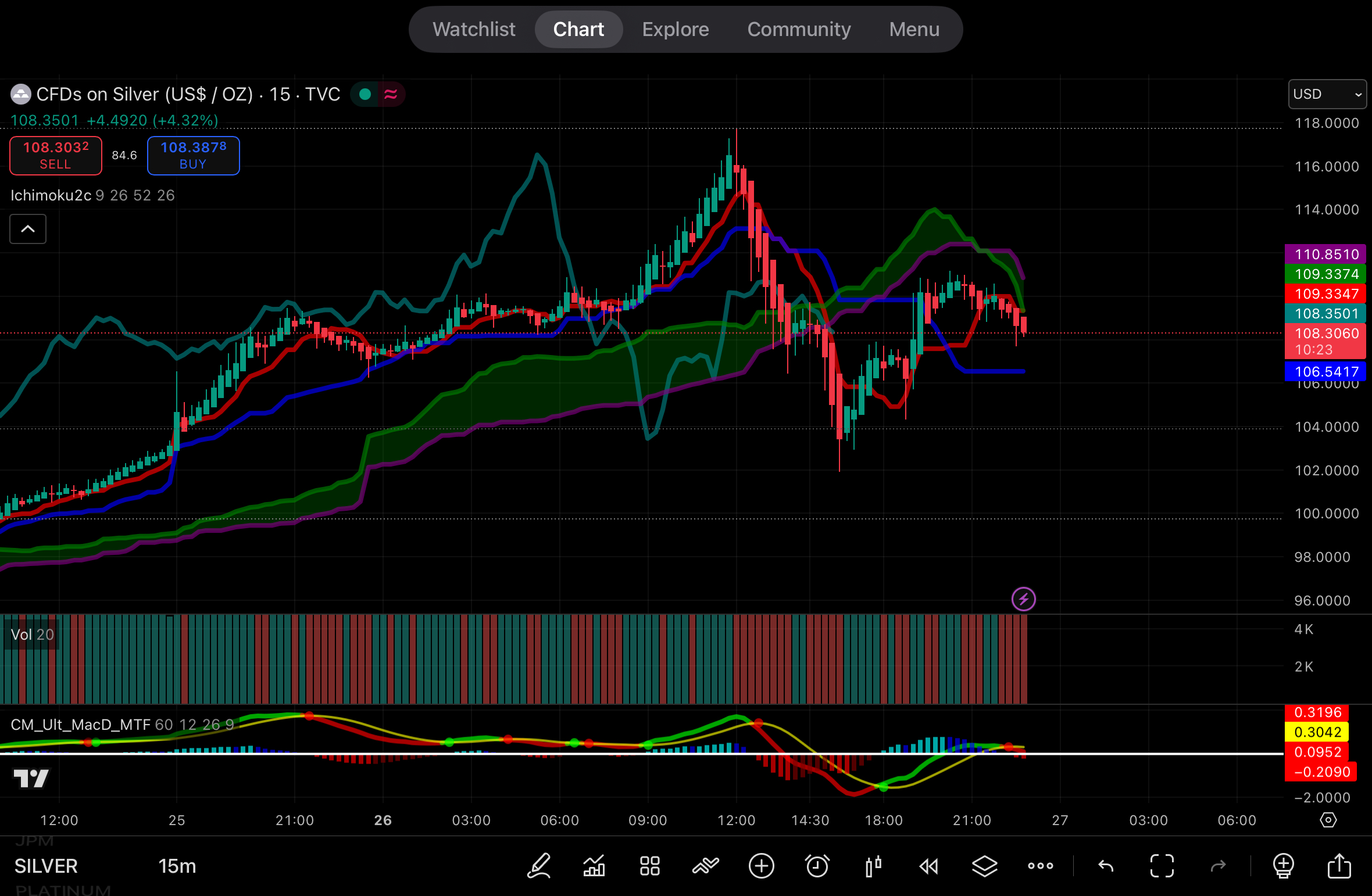Toggle the fullscreen chart mode icon
Viewport: 1372px width, 896px height.
(1162, 866)
